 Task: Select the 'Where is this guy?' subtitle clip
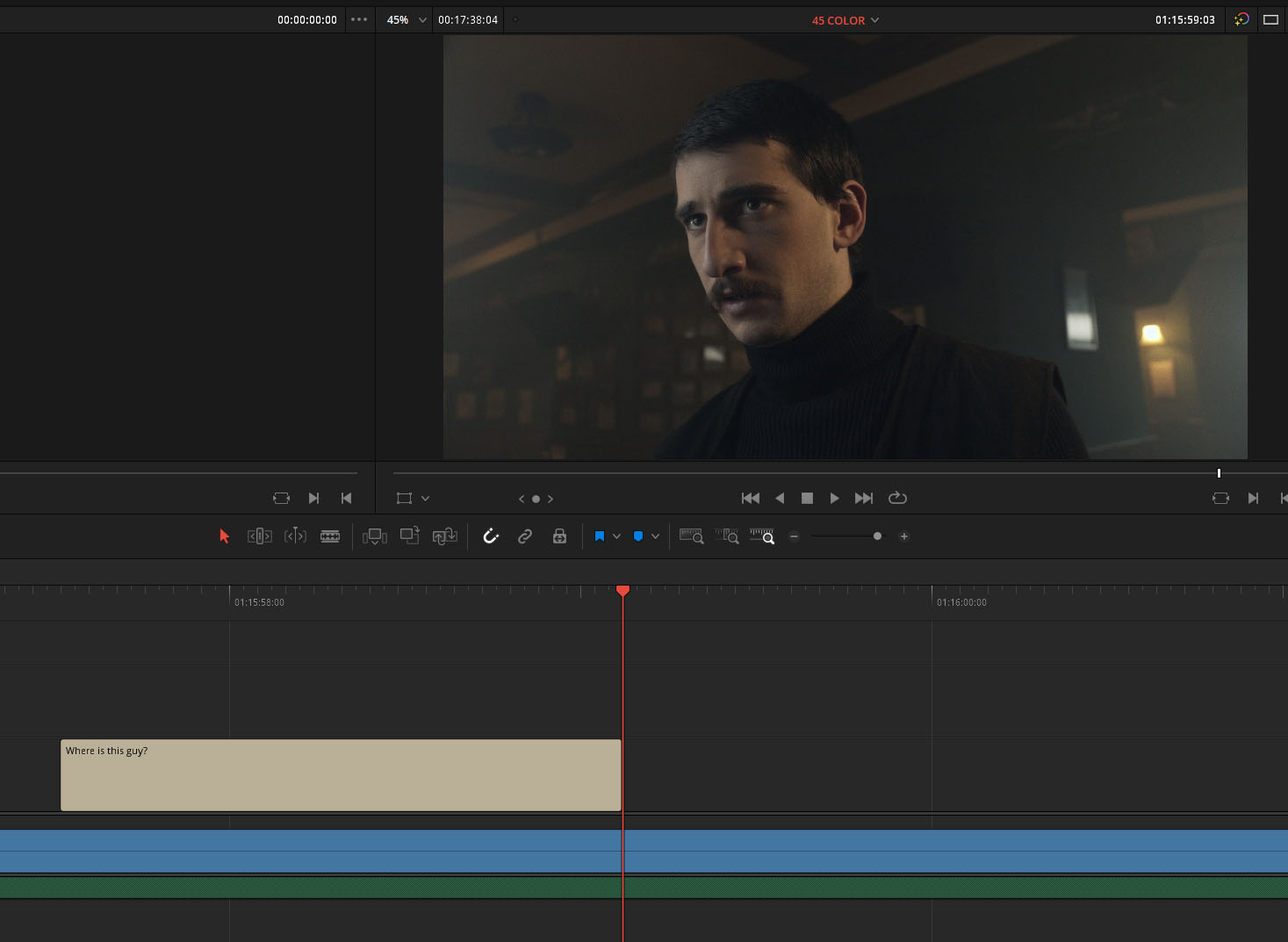pyautogui.click(x=341, y=775)
